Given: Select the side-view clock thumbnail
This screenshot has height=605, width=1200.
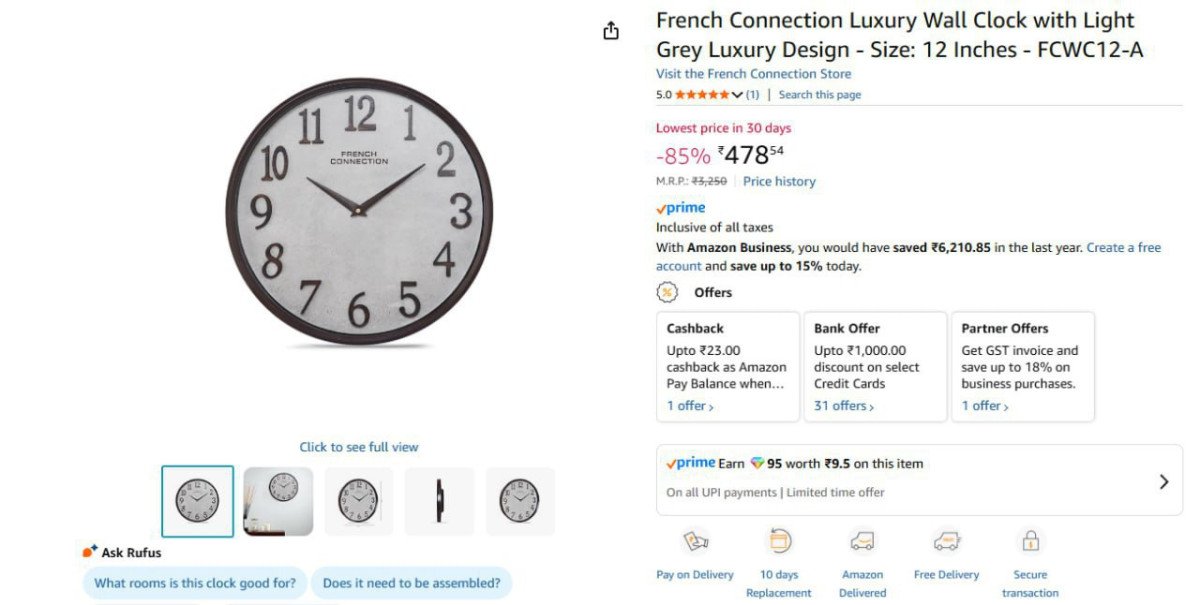Looking at the screenshot, I should (x=440, y=501).
